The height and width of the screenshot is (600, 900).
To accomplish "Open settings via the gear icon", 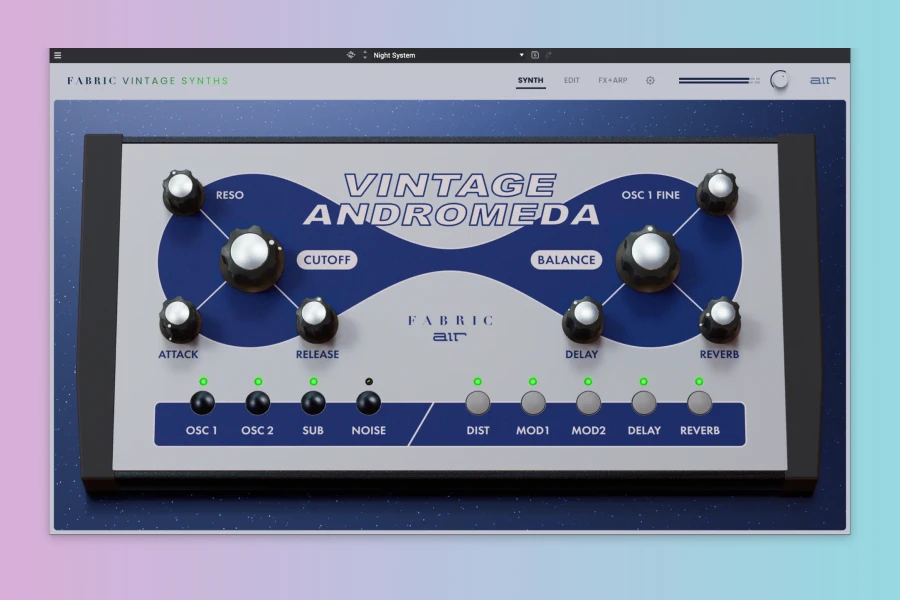I will tap(650, 80).
